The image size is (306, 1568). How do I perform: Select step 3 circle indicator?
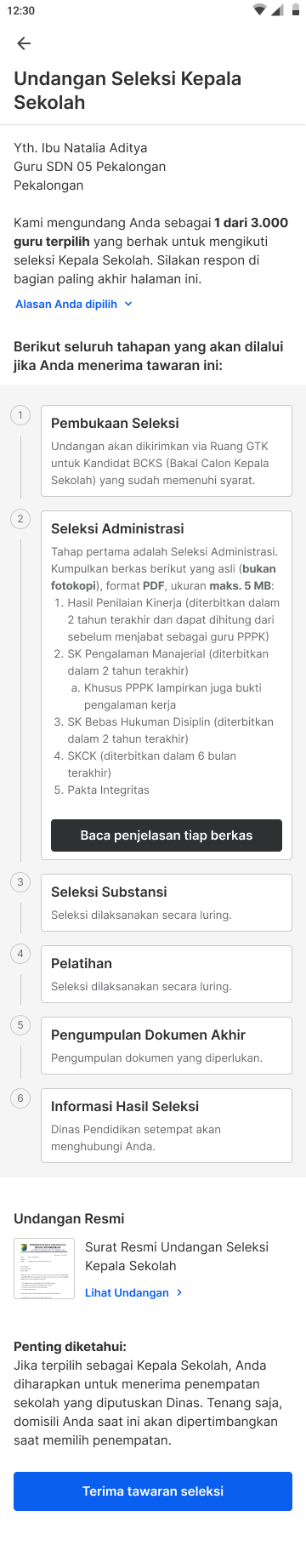[20, 882]
